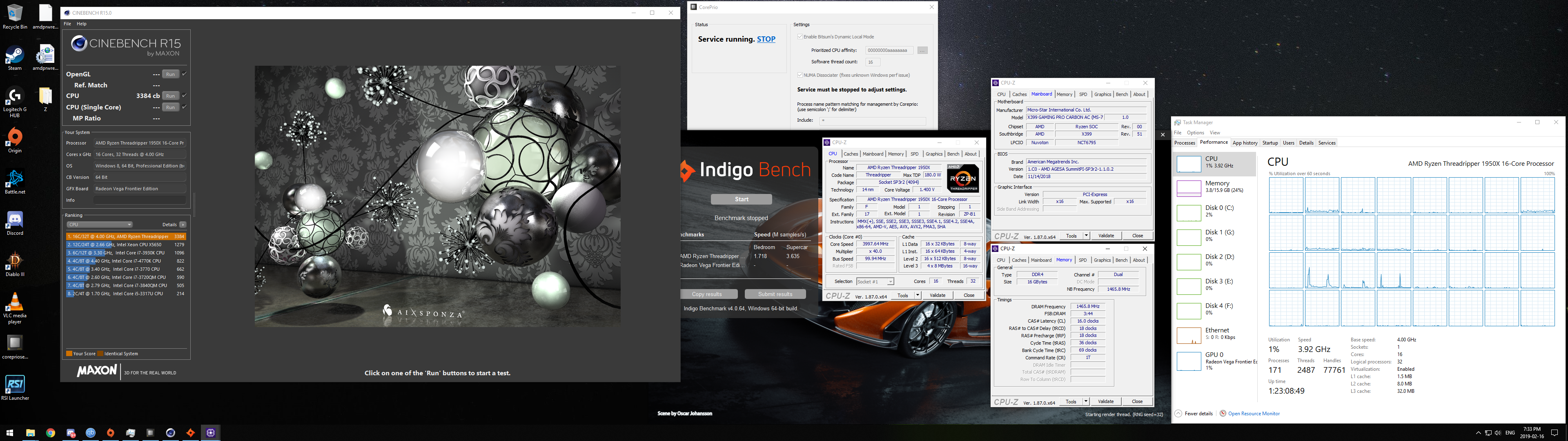The width and height of the screenshot is (1568, 441).
Task: Open the Logitech G HUB desktop icon
Action: tap(15, 102)
